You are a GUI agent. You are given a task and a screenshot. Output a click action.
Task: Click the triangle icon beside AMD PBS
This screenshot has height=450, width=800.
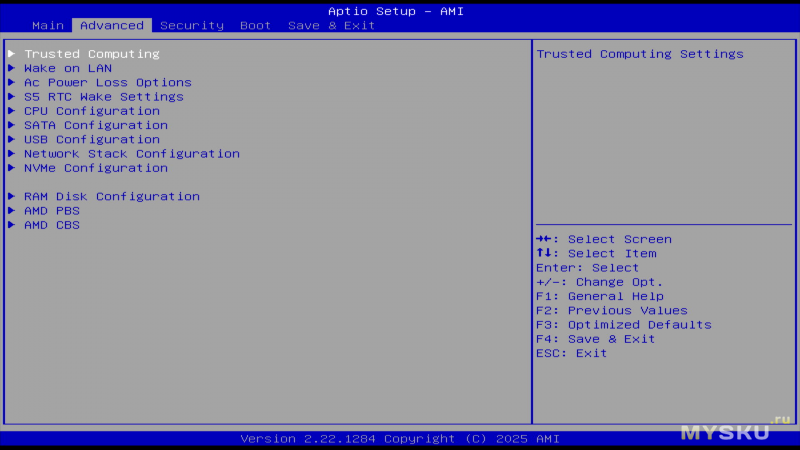[x=12, y=211]
